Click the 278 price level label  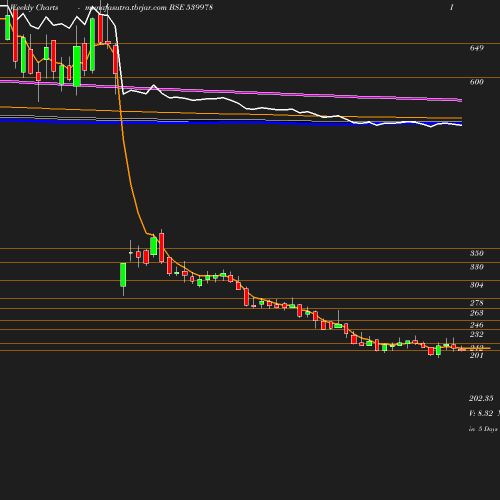click(477, 303)
